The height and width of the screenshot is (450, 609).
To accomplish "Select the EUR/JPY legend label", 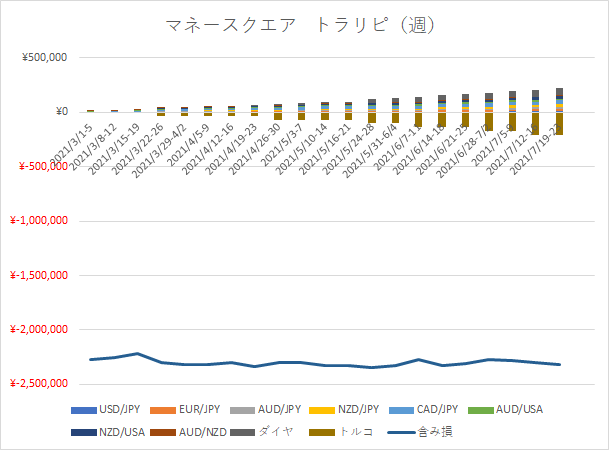I will [x=199, y=410].
